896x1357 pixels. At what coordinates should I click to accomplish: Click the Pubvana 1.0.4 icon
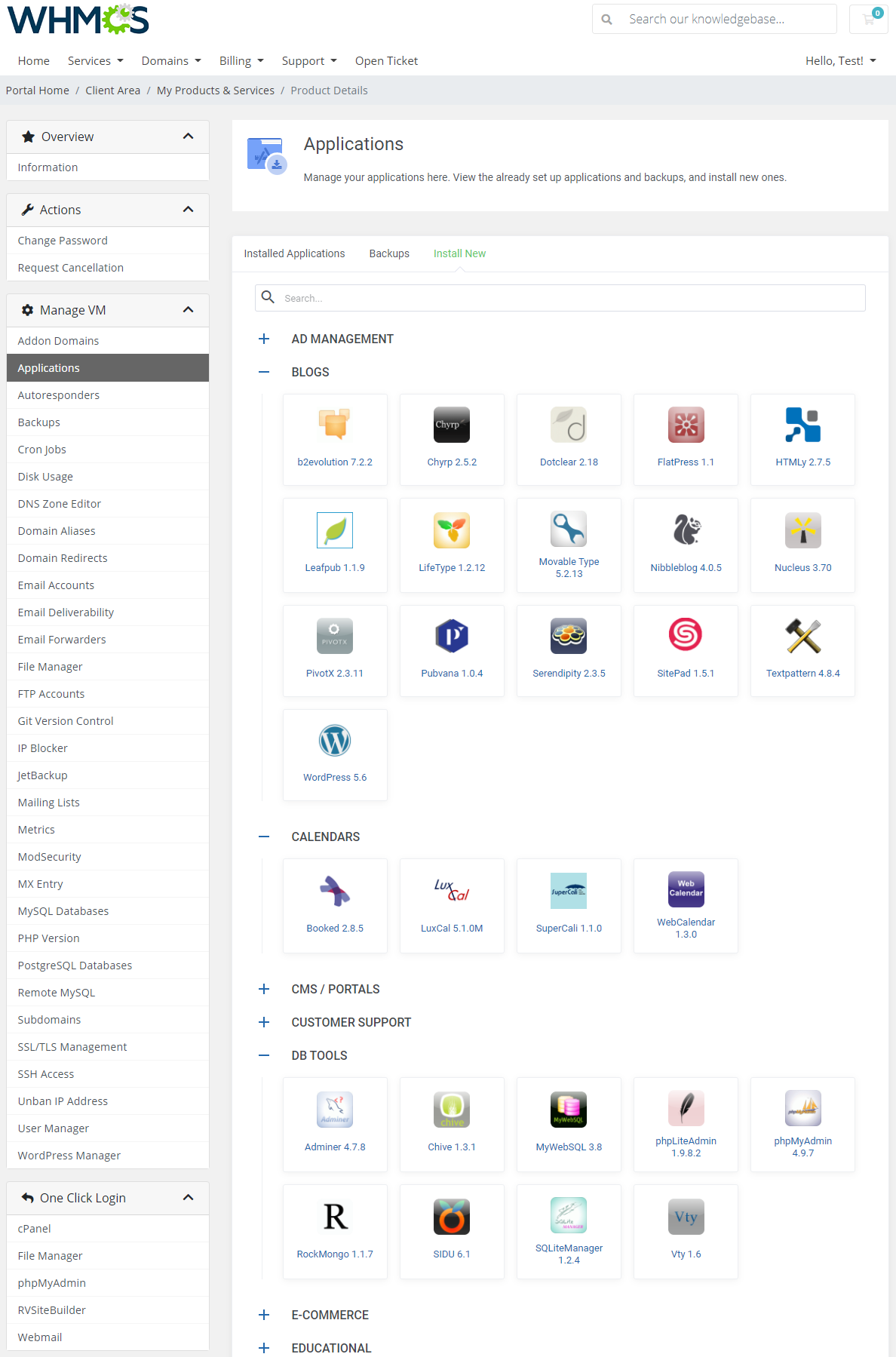pos(452,635)
